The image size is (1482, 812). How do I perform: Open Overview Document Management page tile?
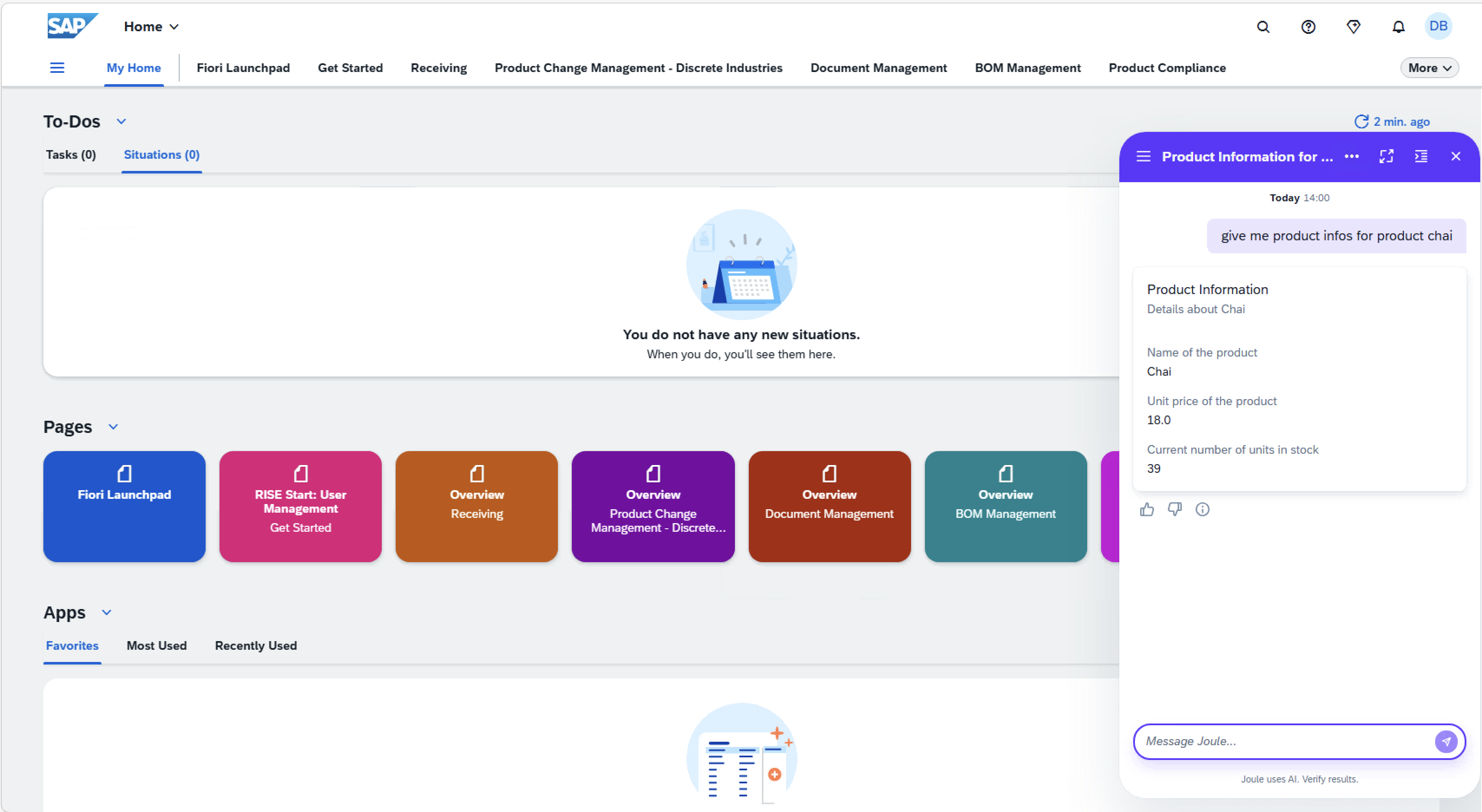point(830,507)
